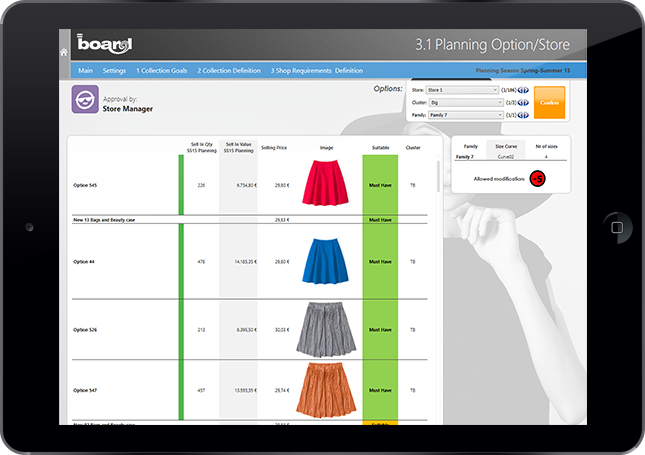
Task: Open the Main menu item
Action: click(x=86, y=71)
